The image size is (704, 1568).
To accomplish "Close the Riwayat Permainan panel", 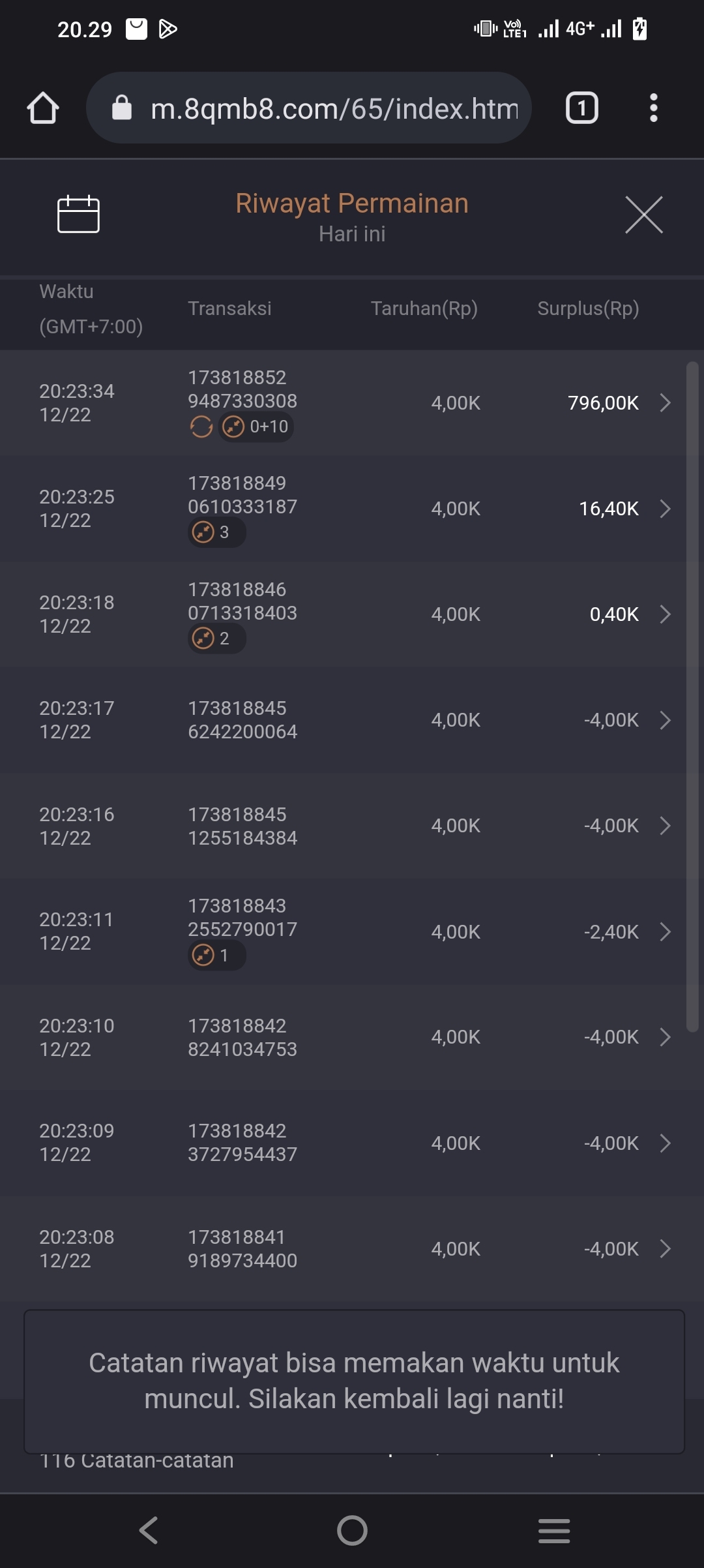I will 643,215.
